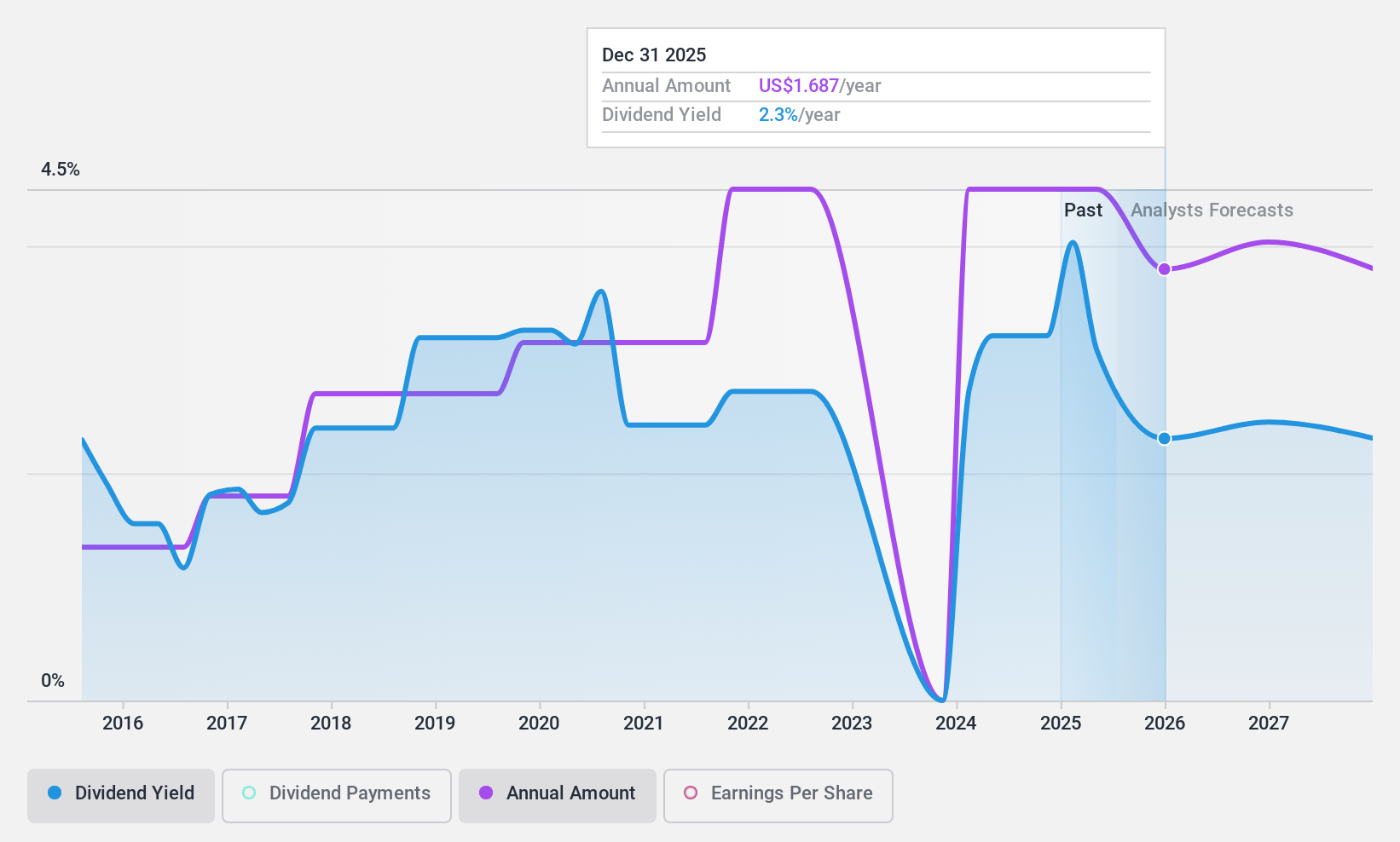Click the 2.3%/year value in tooltip
The image size is (1400, 842).
[799, 115]
